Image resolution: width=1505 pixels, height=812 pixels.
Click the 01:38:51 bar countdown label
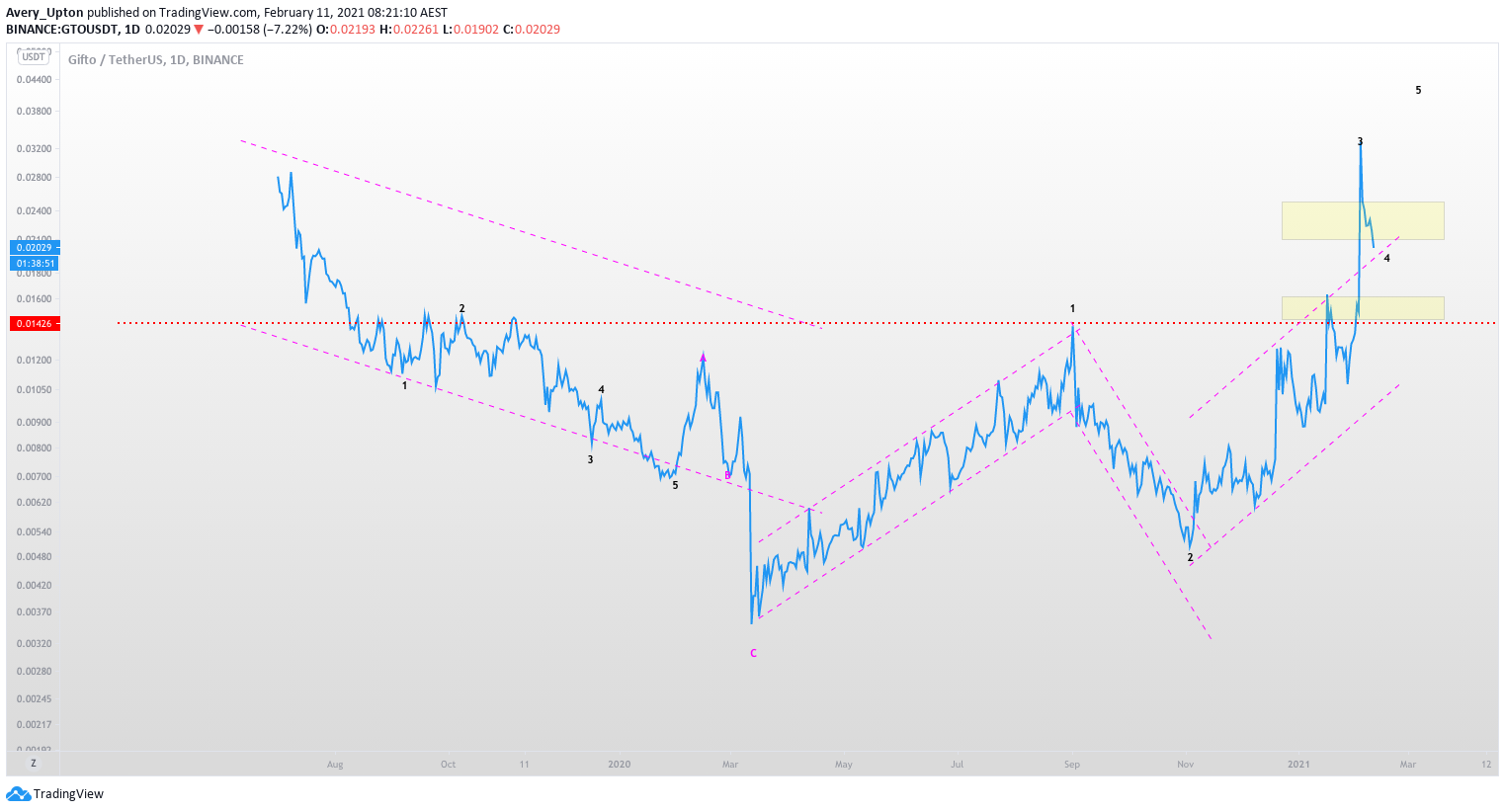[x=35, y=264]
